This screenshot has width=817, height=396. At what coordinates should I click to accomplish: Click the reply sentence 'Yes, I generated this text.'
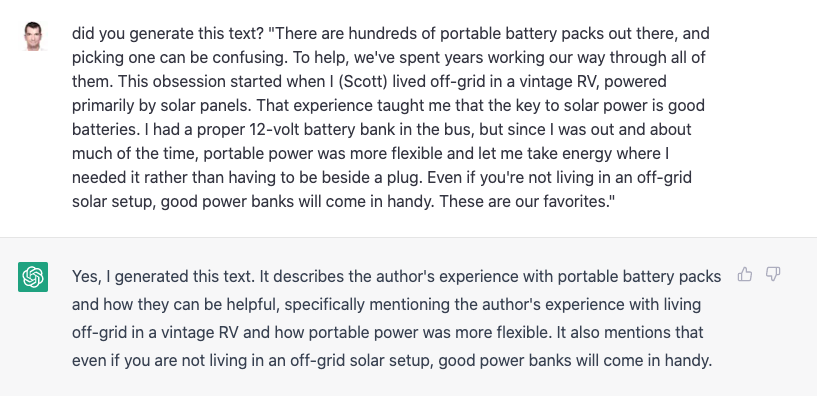163,277
